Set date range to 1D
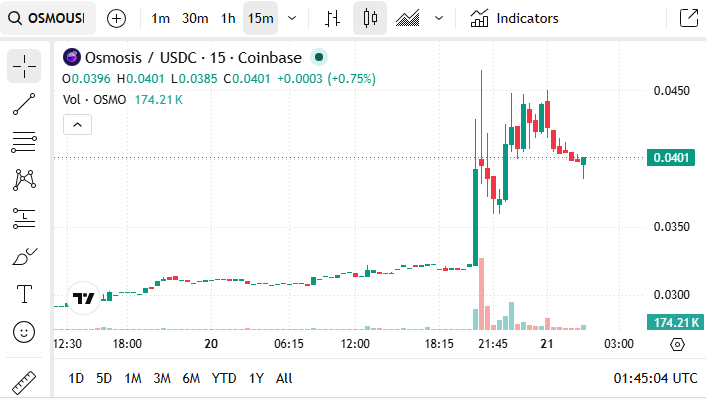This screenshot has width=706, height=400. (76, 378)
